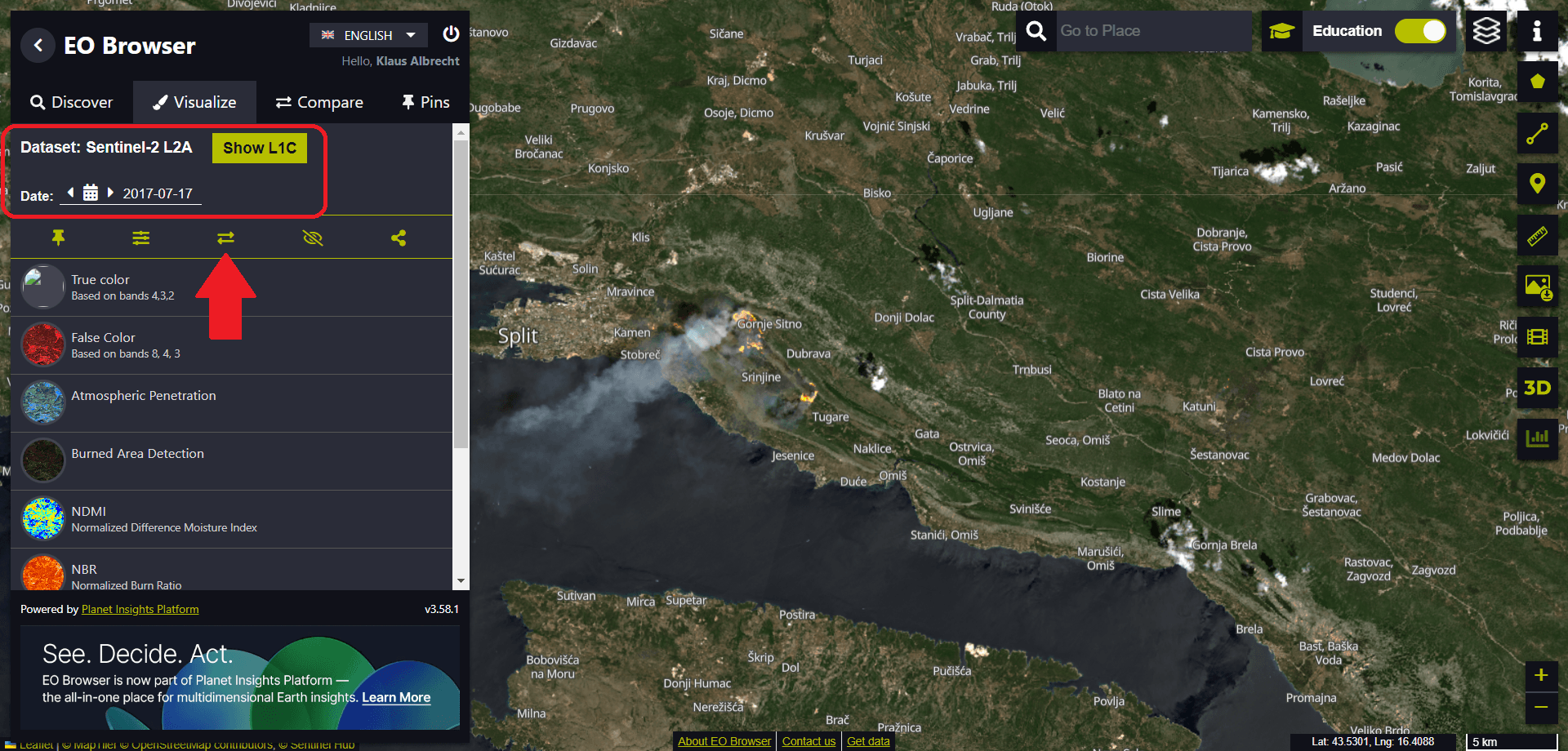The image size is (1568, 751).
Task: Open the Planet Insights Platform link
Action: click(x=140, y=609)
